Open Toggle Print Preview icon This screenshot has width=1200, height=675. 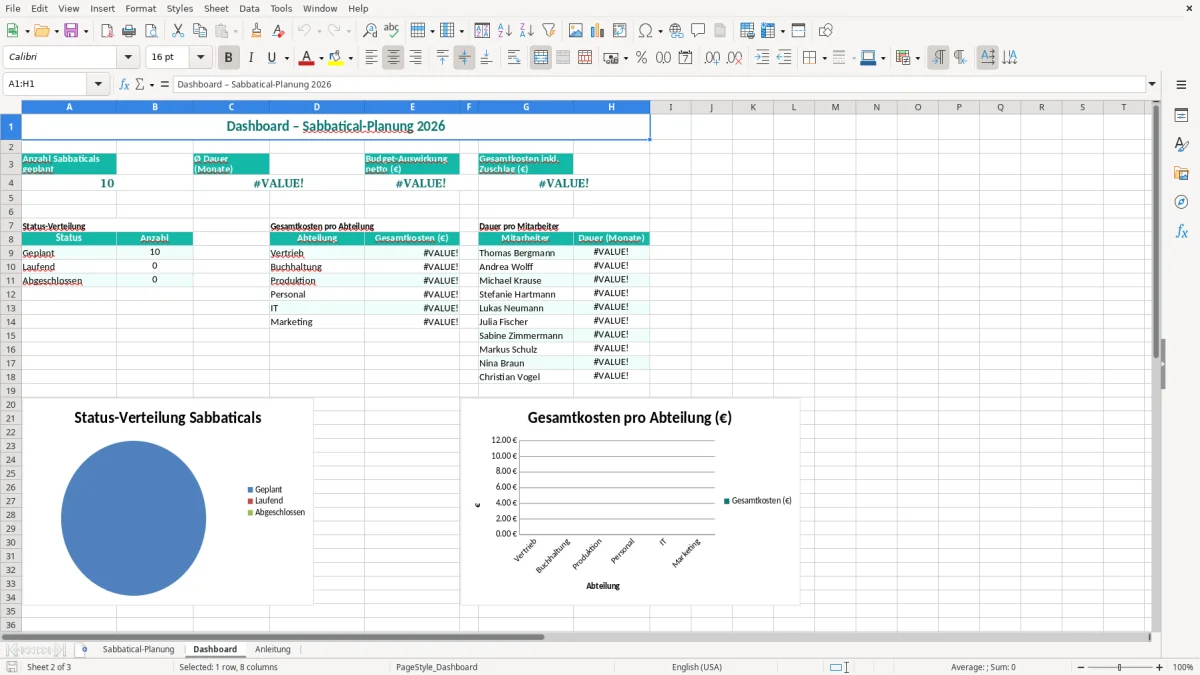point(151,31)
